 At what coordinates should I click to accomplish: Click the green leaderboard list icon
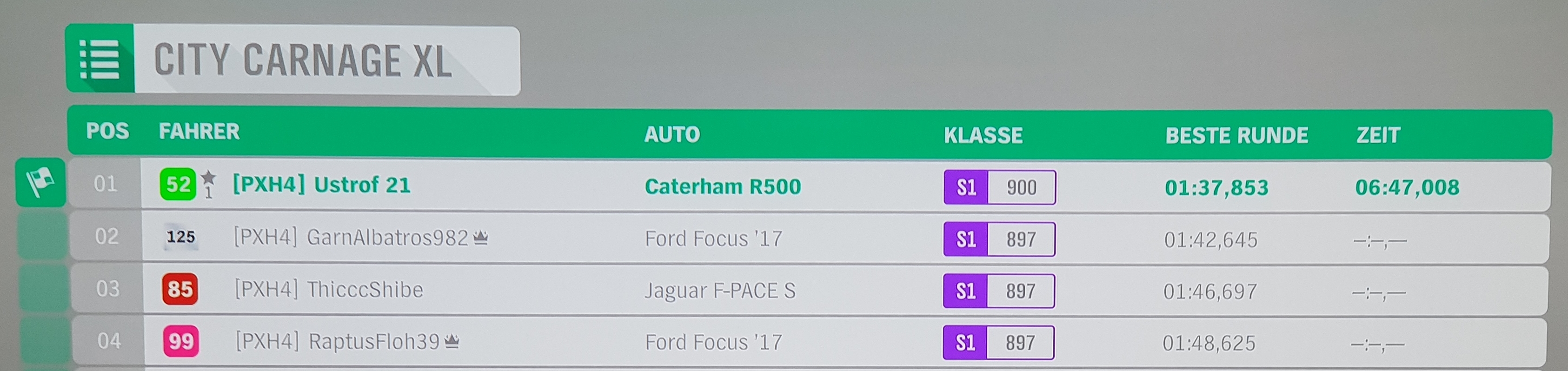(99, 60)
